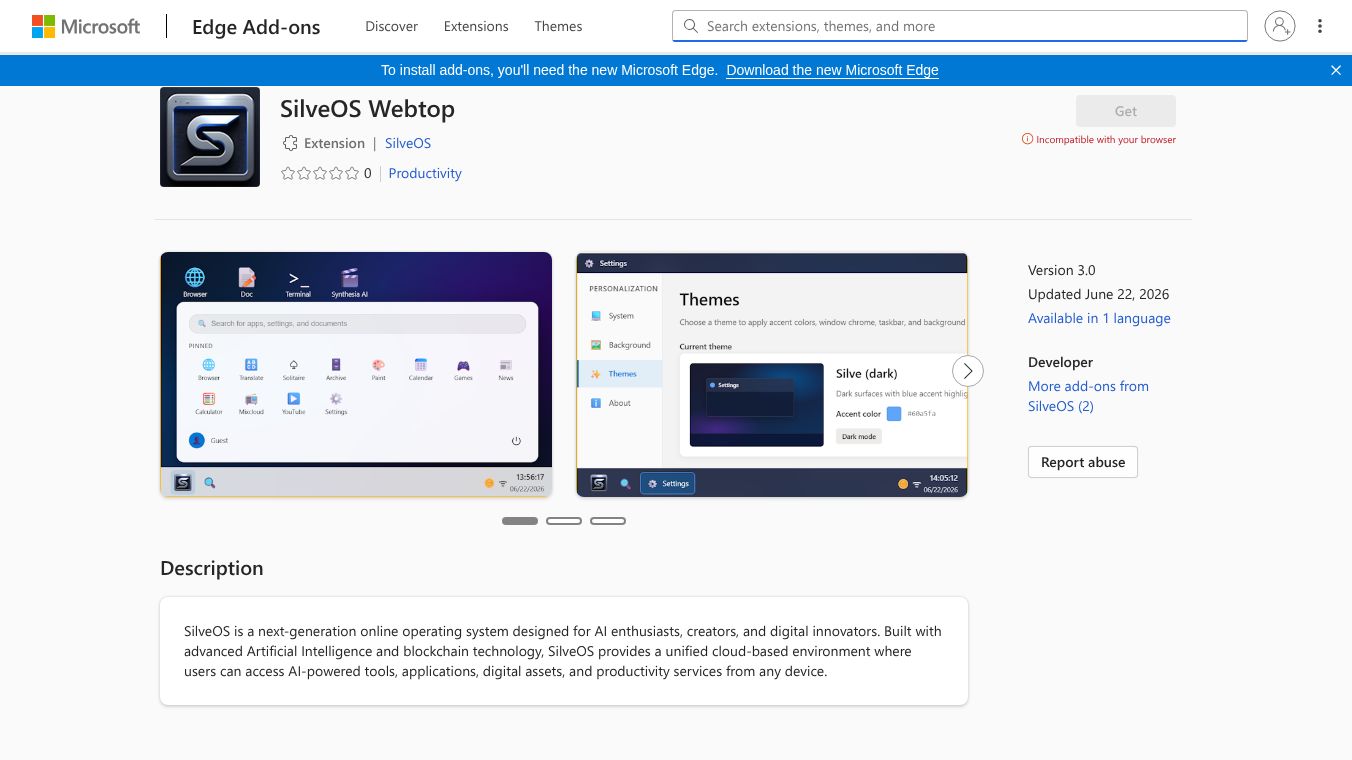This screenshot has height=760, width=1352.
Task: Open the first screenshot of start menu
Action: click(x=356, y=374)
